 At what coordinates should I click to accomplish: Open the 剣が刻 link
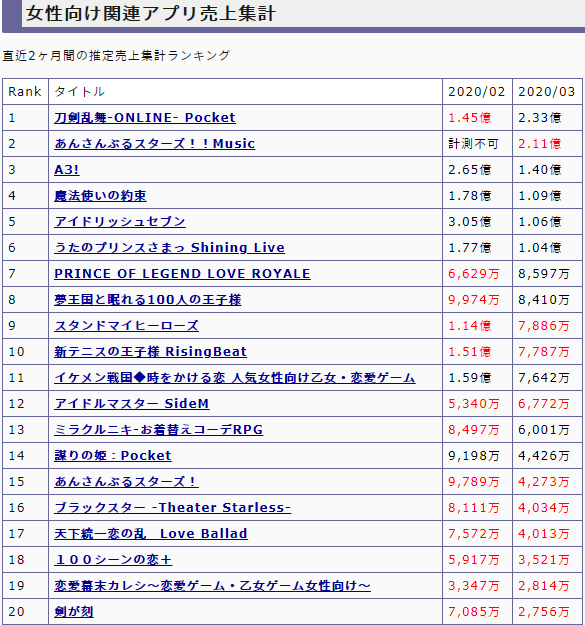74,611
